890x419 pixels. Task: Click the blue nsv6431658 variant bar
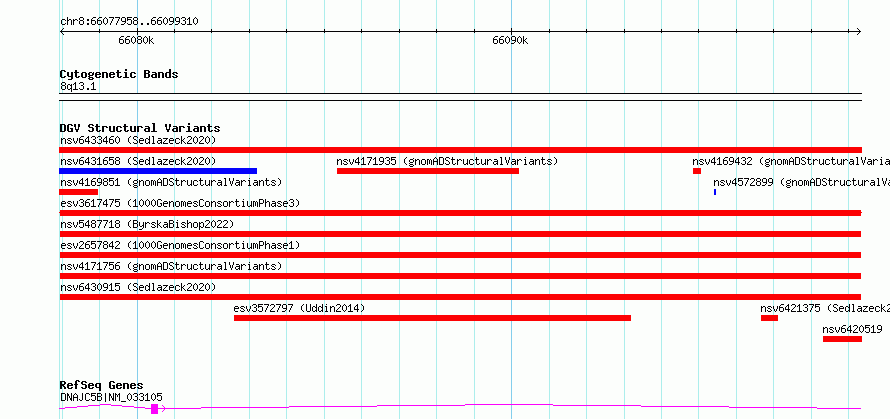tap(158, 171)
